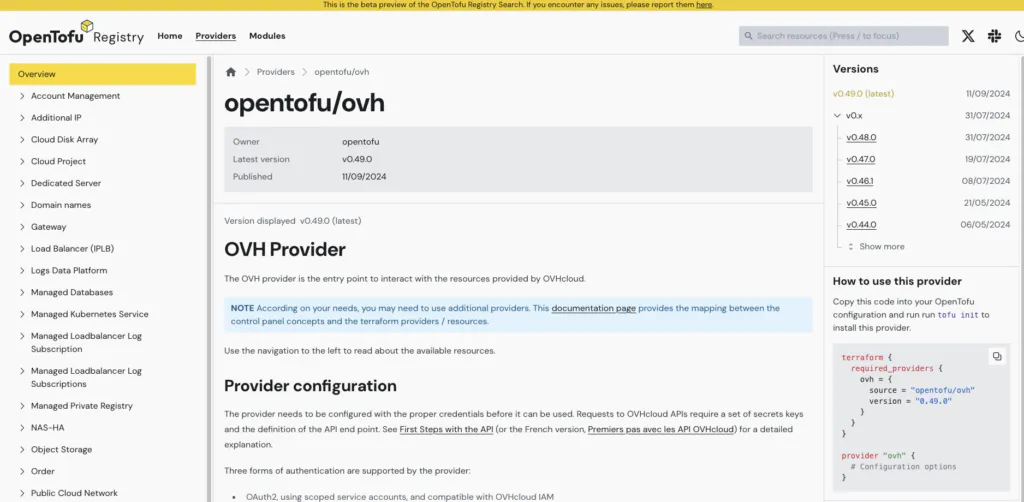The image size is (1024, 502).
Task: Expand Show more versions arrows
Action: pyautogui.click(x=850, y=247)
